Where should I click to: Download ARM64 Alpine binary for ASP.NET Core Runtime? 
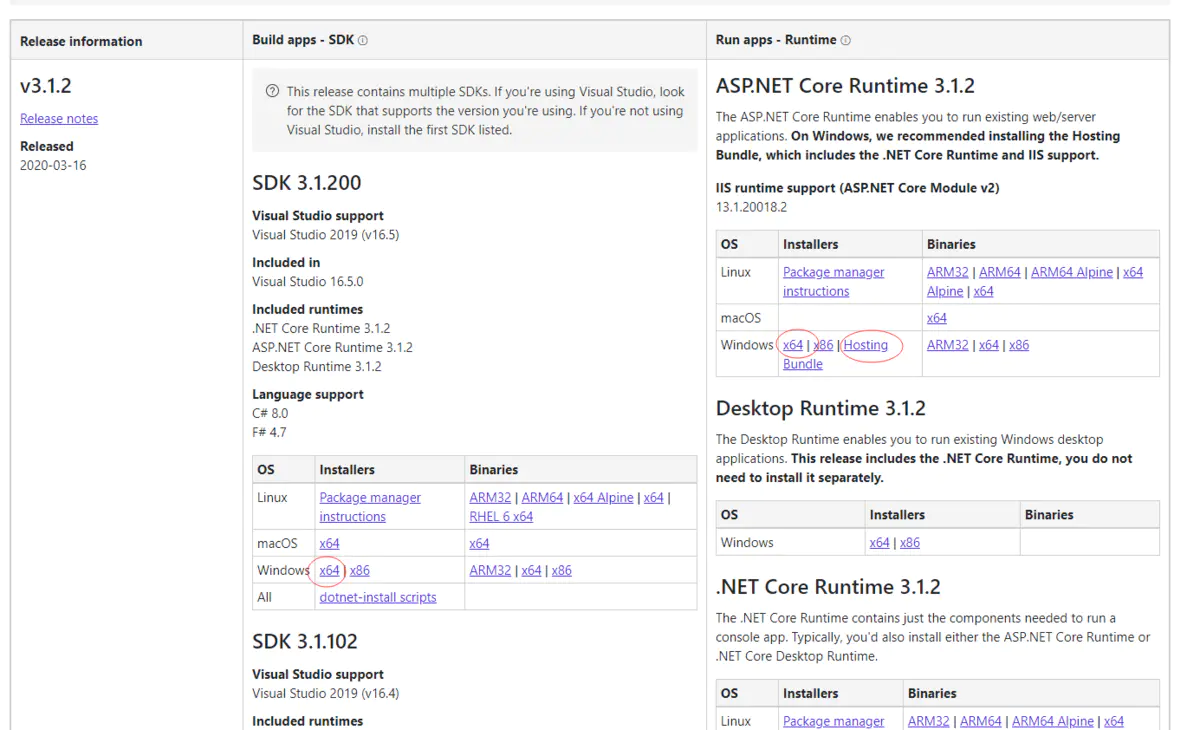point(1071,271)
